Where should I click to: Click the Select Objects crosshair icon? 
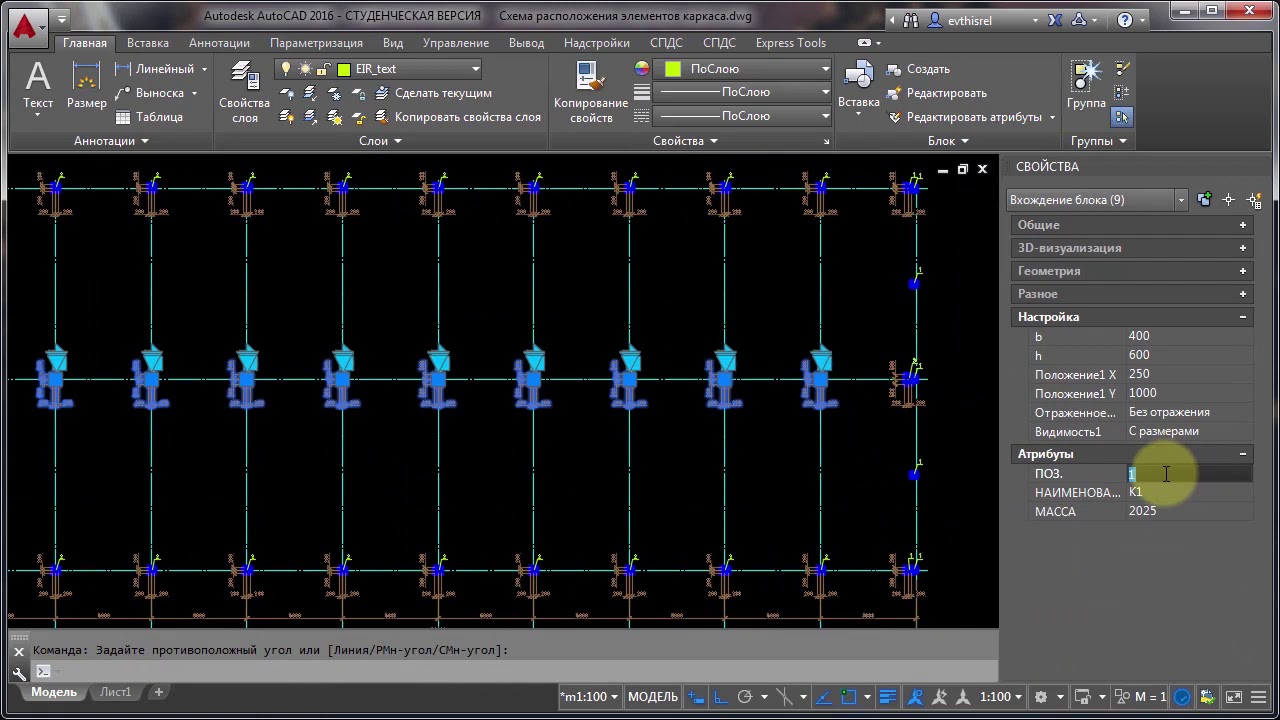click(x=1228, y=200)
